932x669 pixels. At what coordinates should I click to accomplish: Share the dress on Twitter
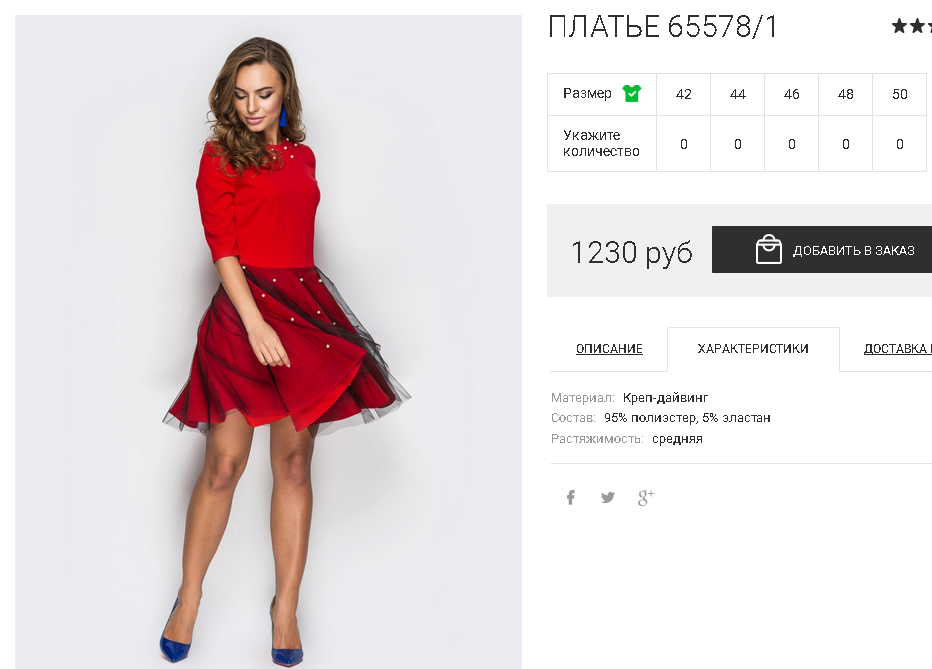point(607,497)
